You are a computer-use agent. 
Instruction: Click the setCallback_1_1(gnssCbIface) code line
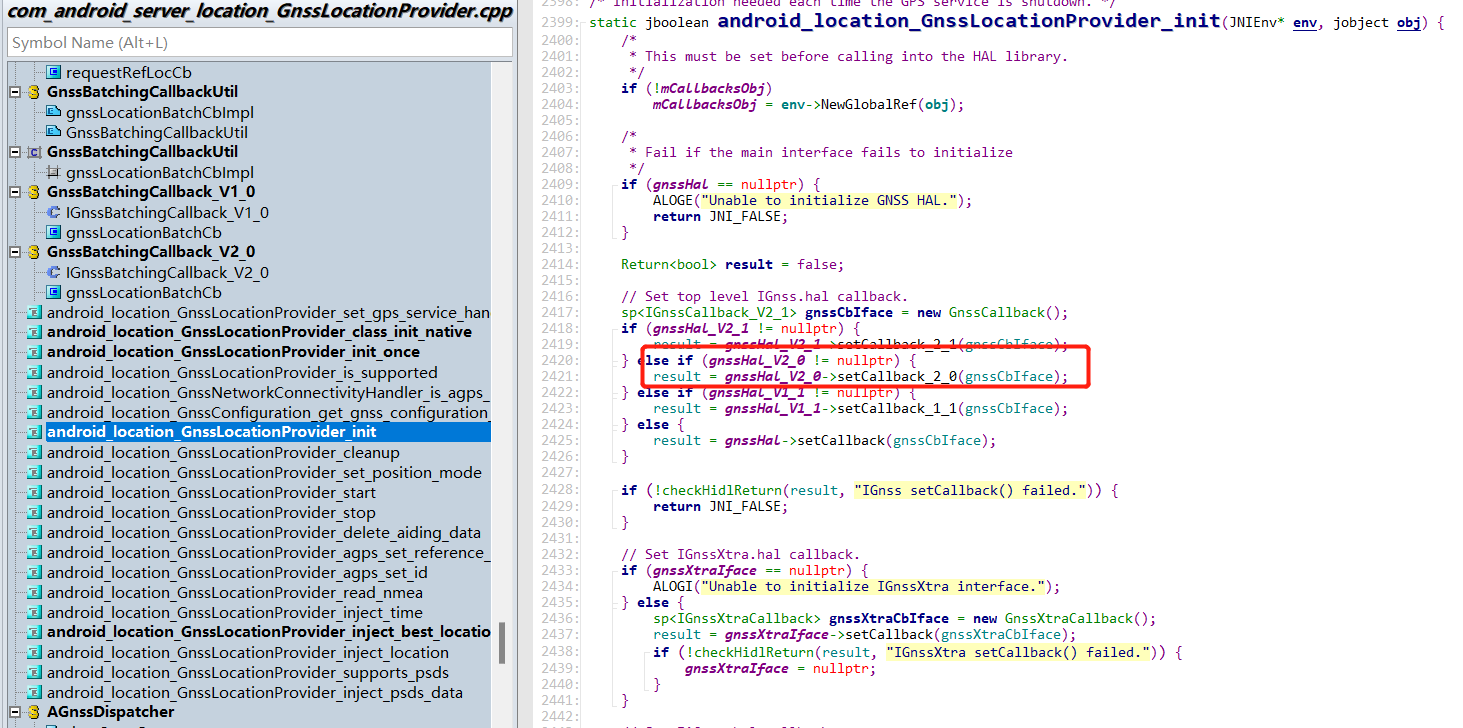pos(860,408)
